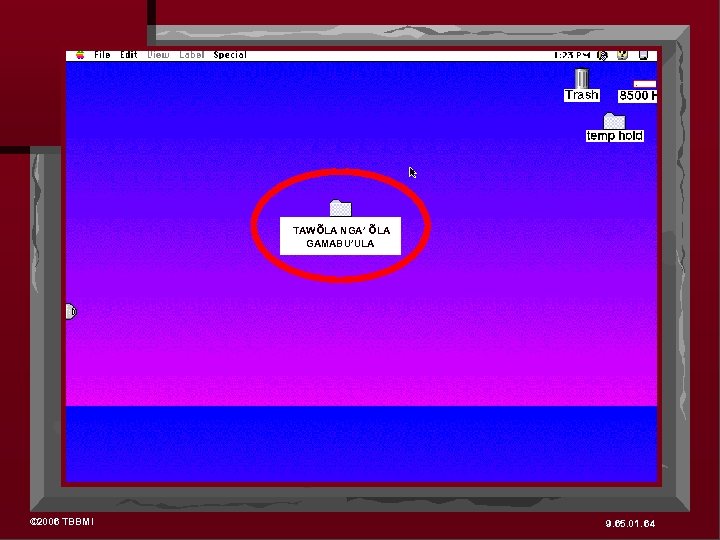
Task: Open the Special menu
Action: 230,55
